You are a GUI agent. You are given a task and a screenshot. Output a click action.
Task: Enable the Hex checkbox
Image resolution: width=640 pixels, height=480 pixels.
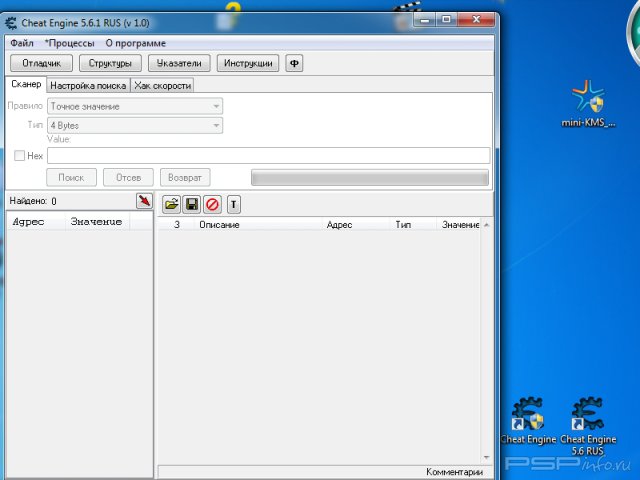[20, 156]
